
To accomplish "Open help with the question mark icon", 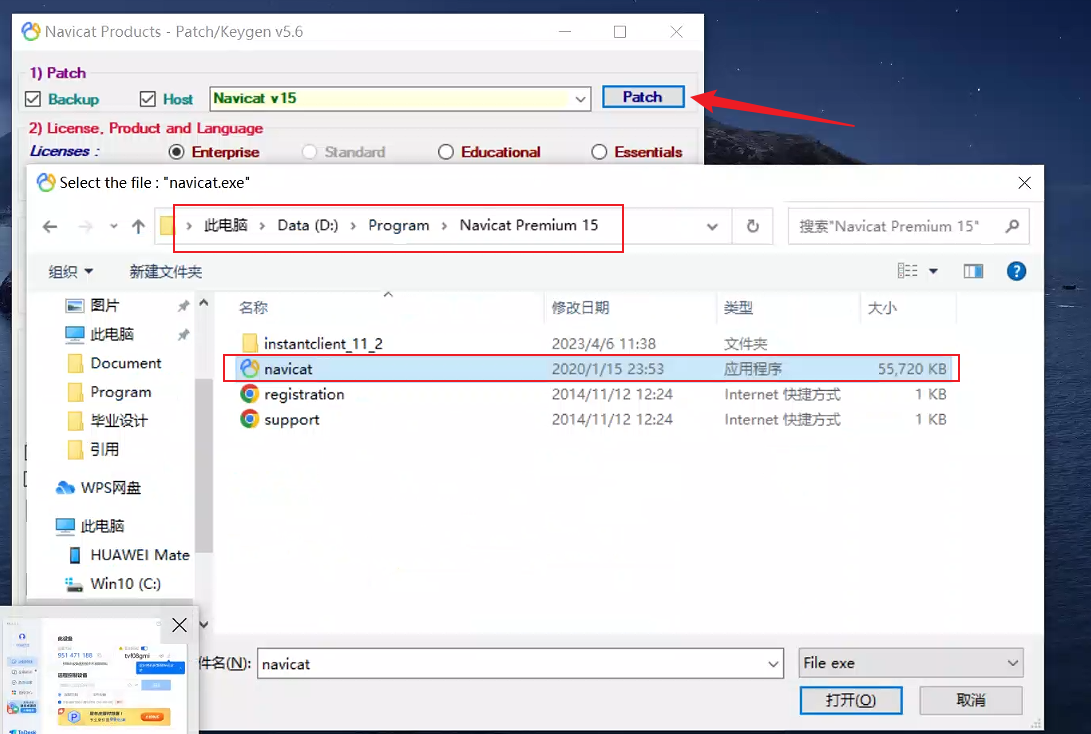I will 1017,271.
